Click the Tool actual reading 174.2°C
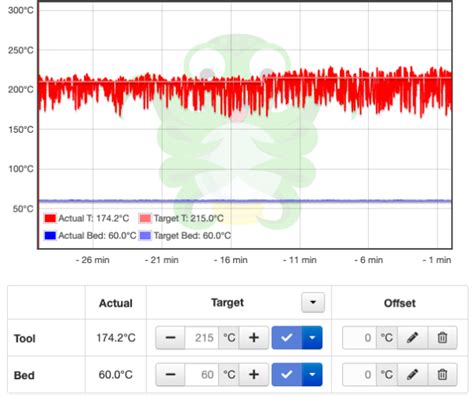This screenshot has width=474, height=395. pos(116,338)
